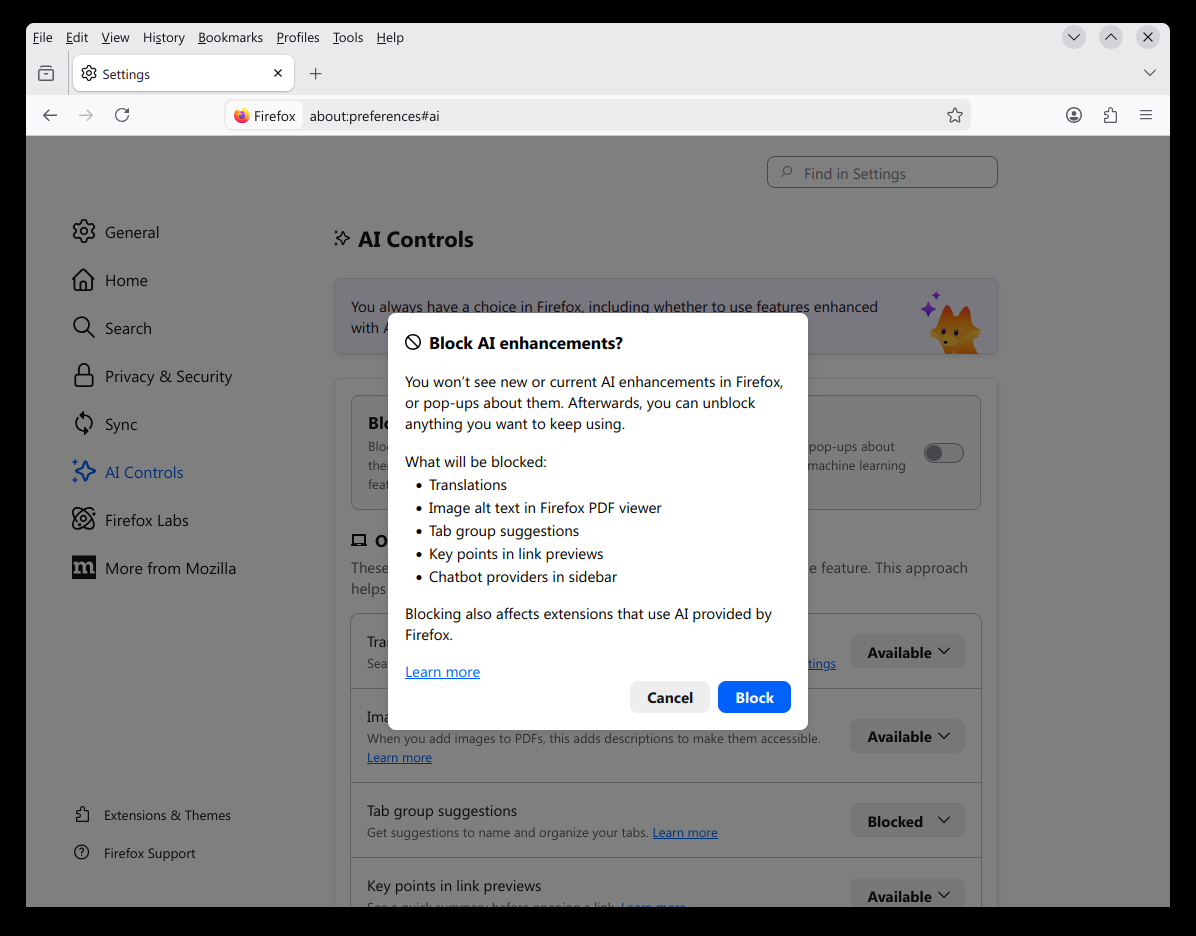Click the Block button in dialog
This screenshot has height=936, width=1196.
[x=754, y=697]
